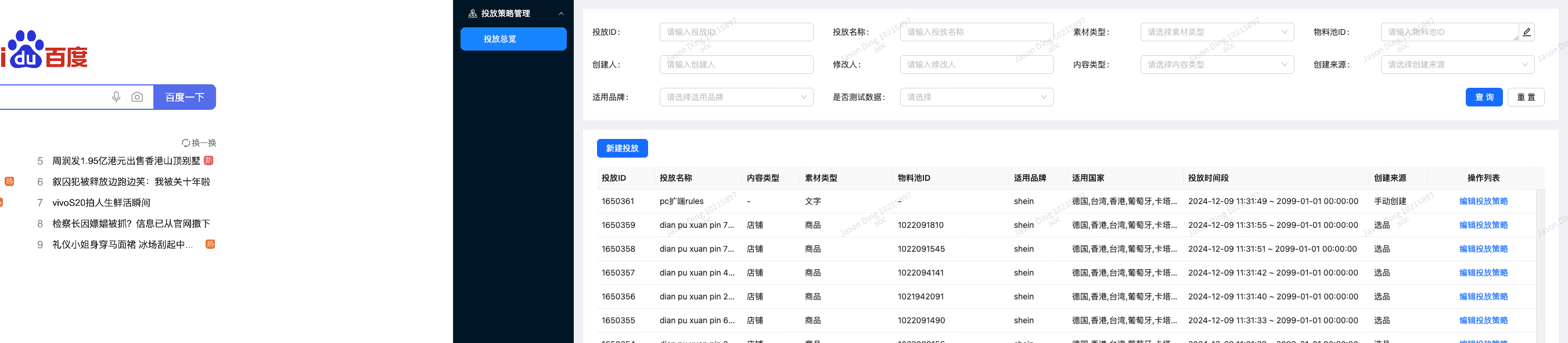
Task: Open the 内容类型 dropdown
Action: coord(1217,65)
